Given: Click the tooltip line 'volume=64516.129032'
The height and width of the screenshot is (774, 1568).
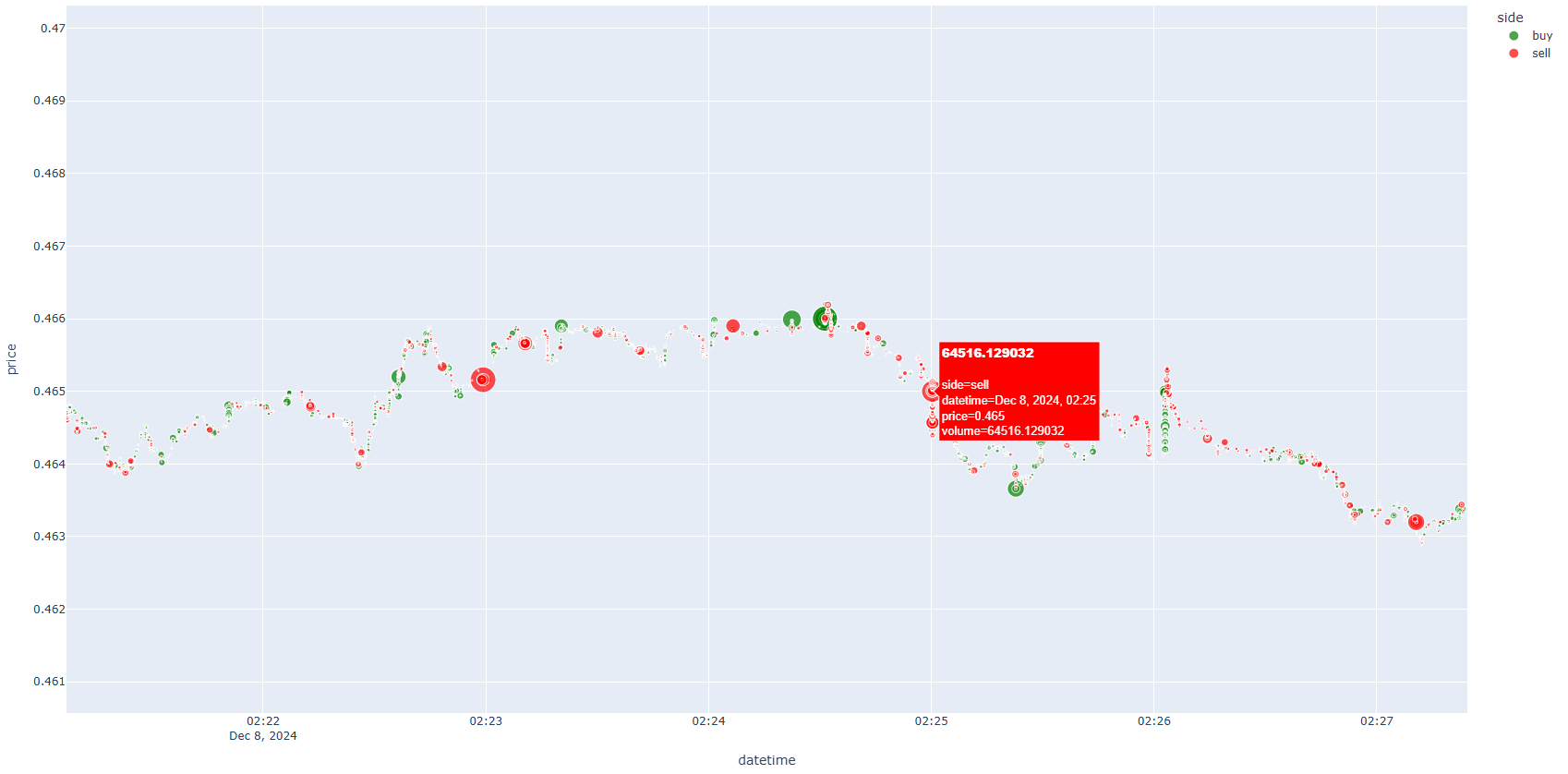Looking at the screenshot, I should [x=1003, y=431].
